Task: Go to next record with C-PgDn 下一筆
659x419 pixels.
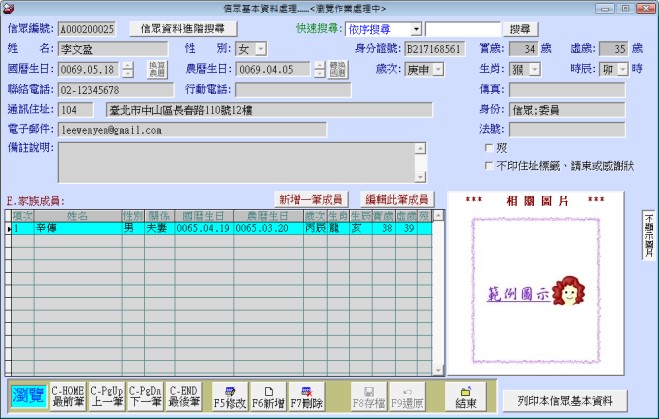Action: [145, 396]
